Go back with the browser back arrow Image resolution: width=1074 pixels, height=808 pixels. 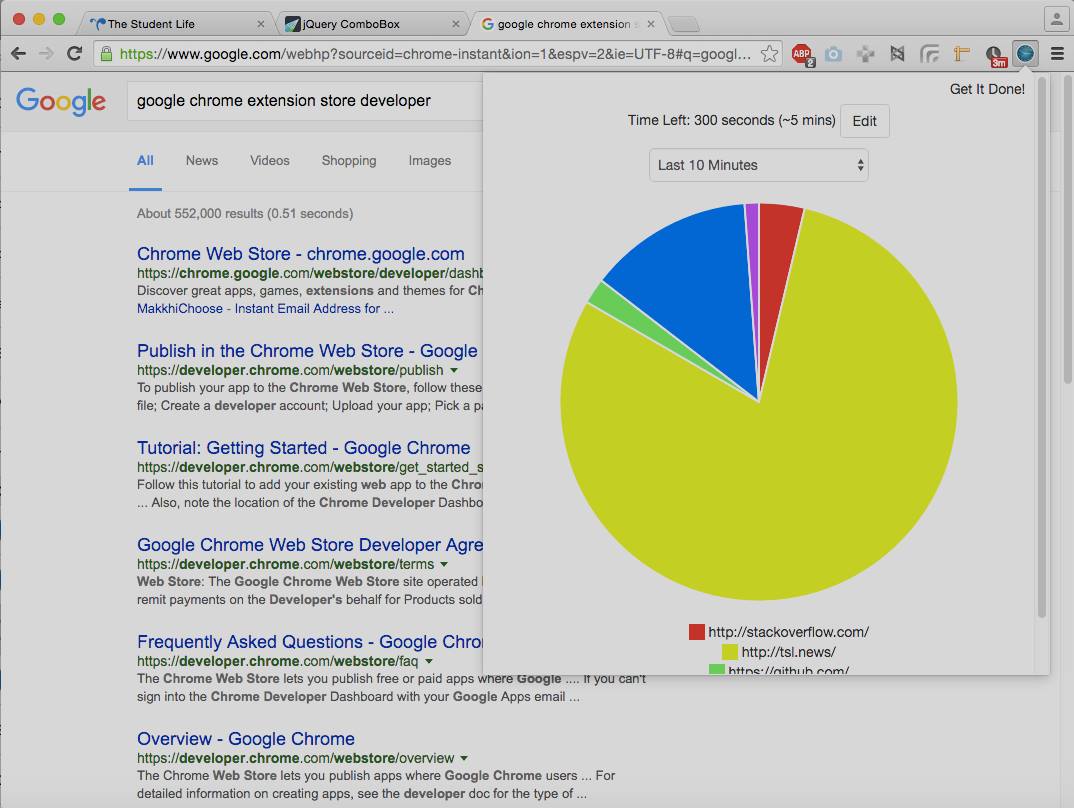[x=18, y=53]
